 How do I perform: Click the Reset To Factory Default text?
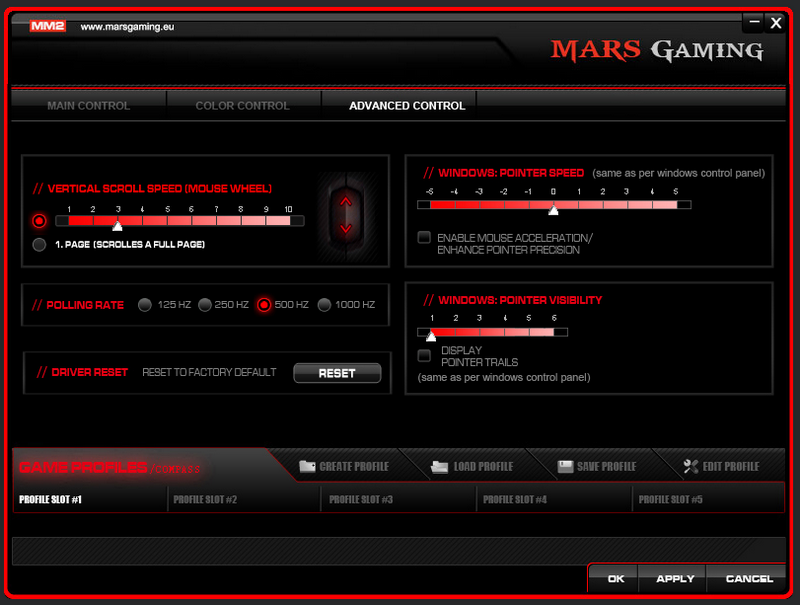[209, 372]
